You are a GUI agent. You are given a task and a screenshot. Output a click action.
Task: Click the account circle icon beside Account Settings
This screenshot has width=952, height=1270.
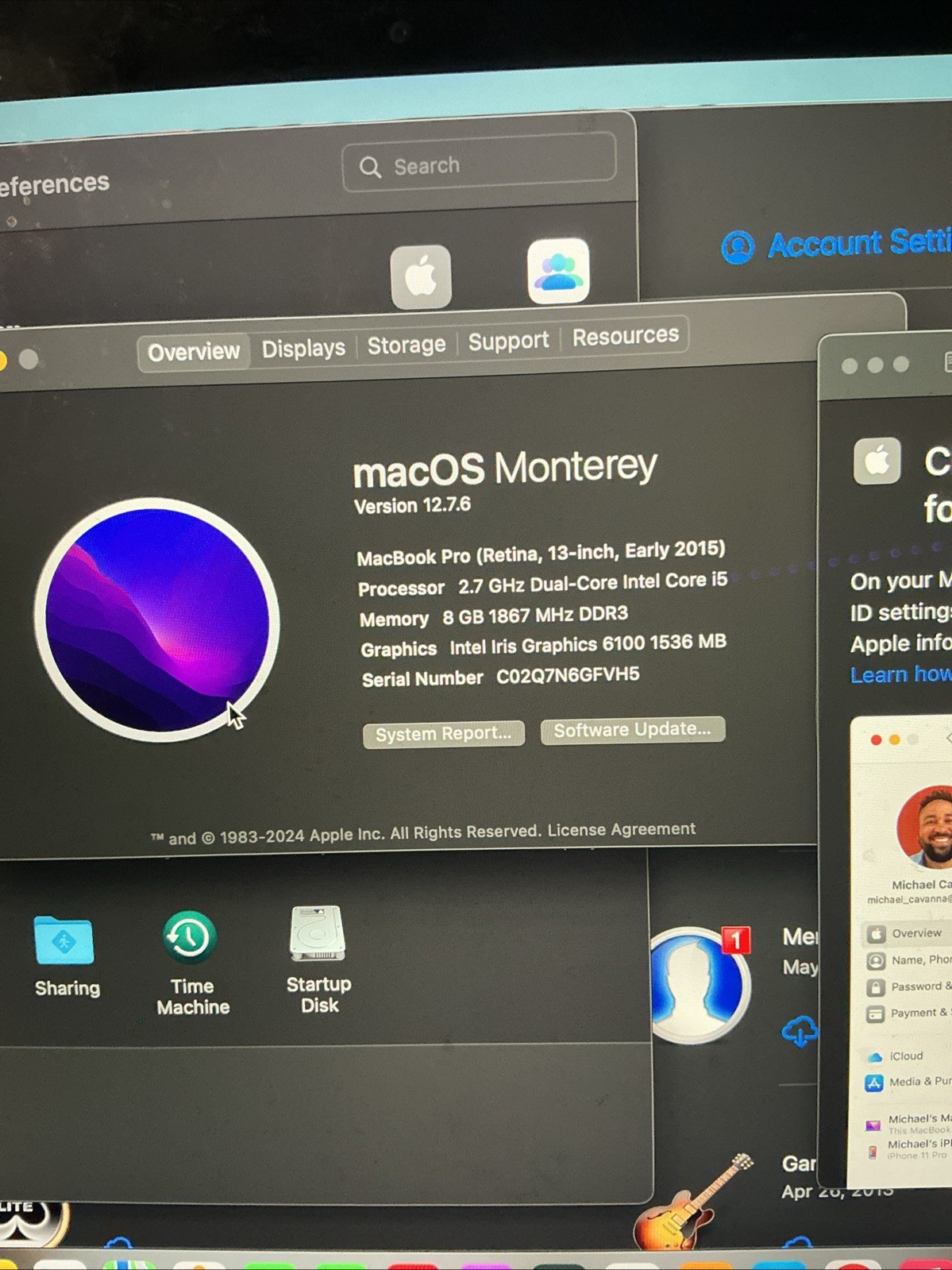[x=738, y=247]
